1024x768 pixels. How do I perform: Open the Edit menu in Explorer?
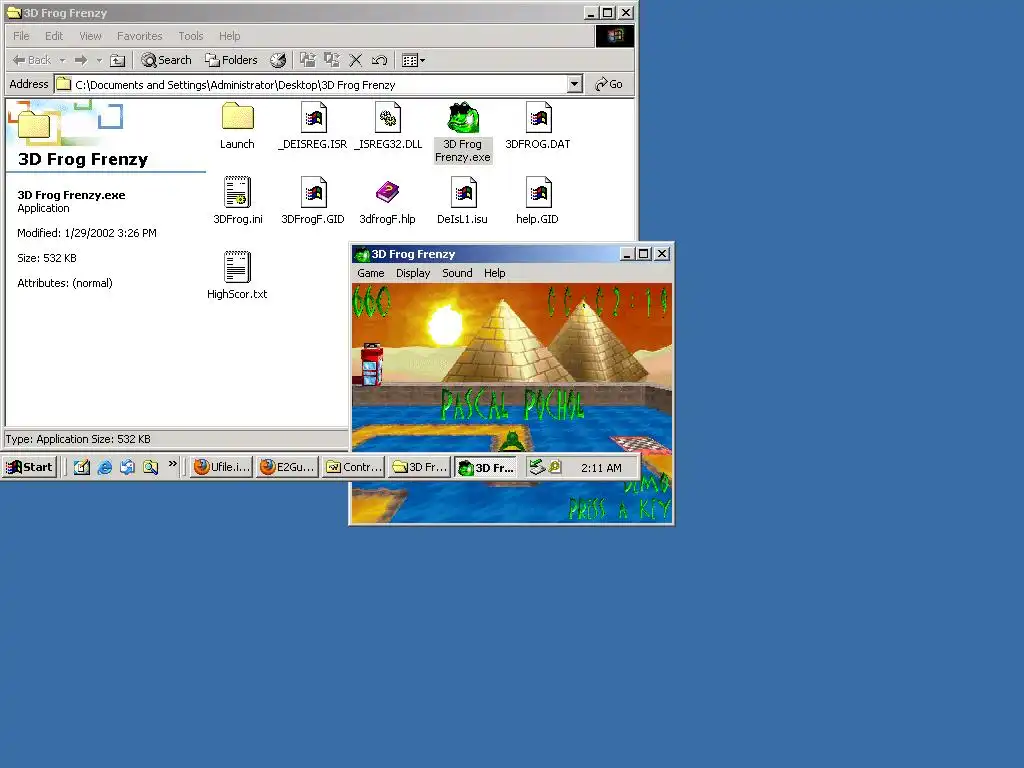pyautogui.click(x=54, y=36)
